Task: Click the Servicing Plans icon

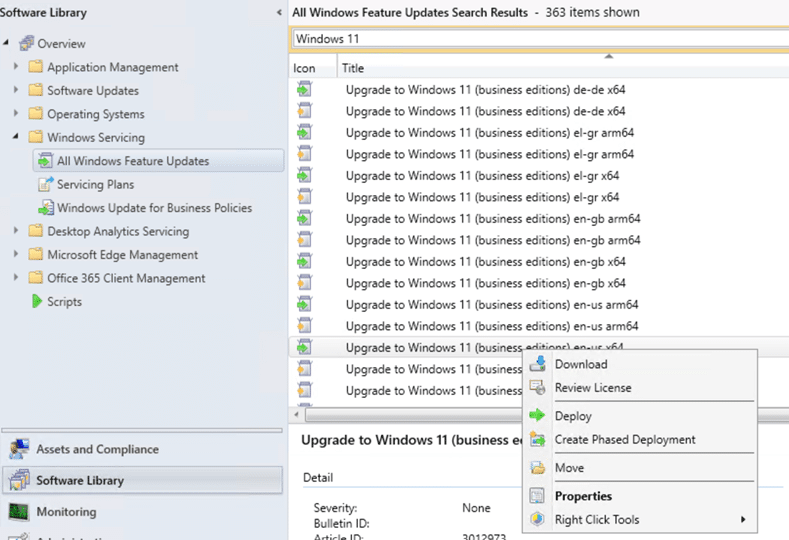Action: tap(45, 184)
